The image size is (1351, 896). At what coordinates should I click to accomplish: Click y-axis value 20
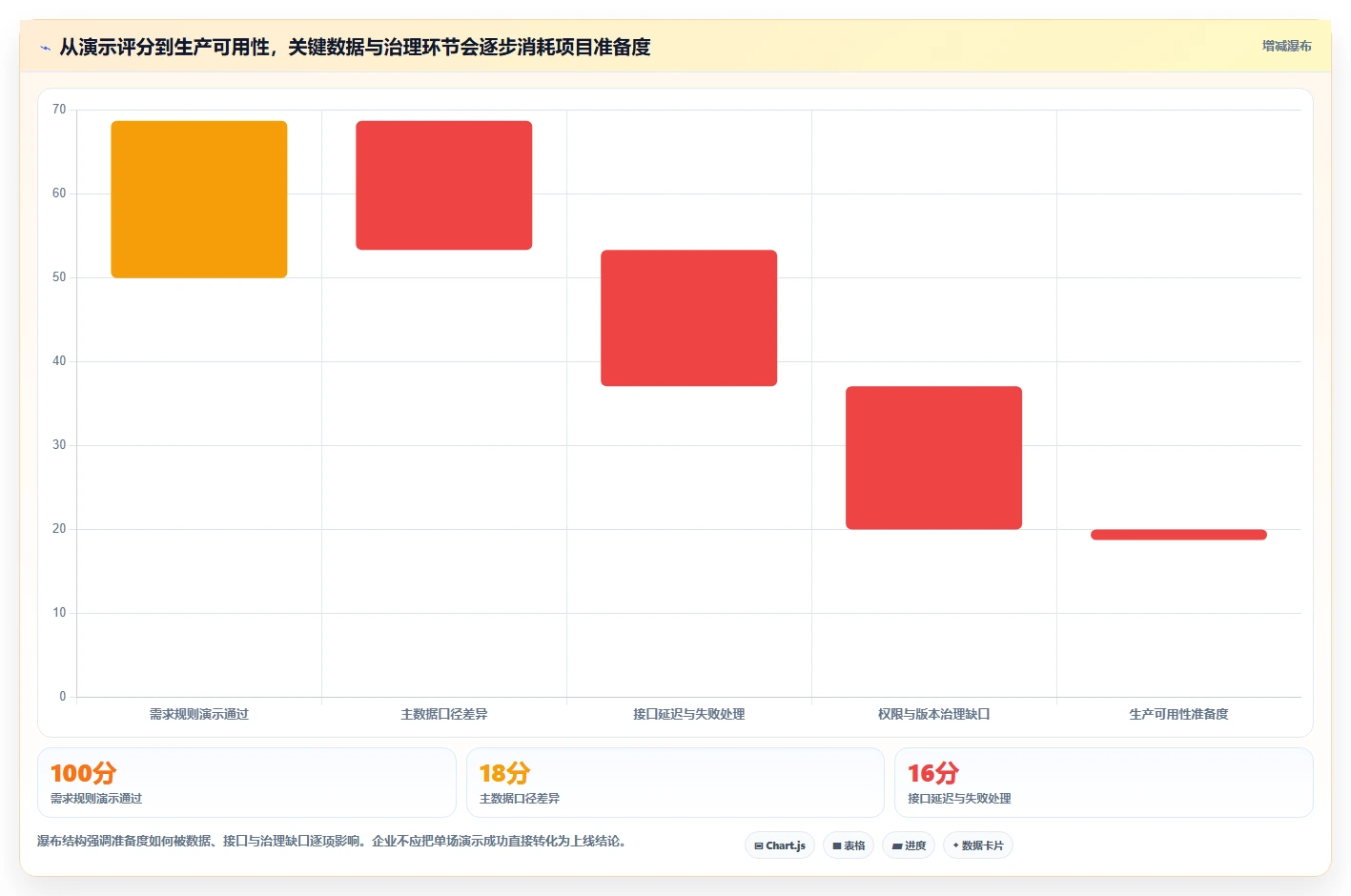(59, 529)
